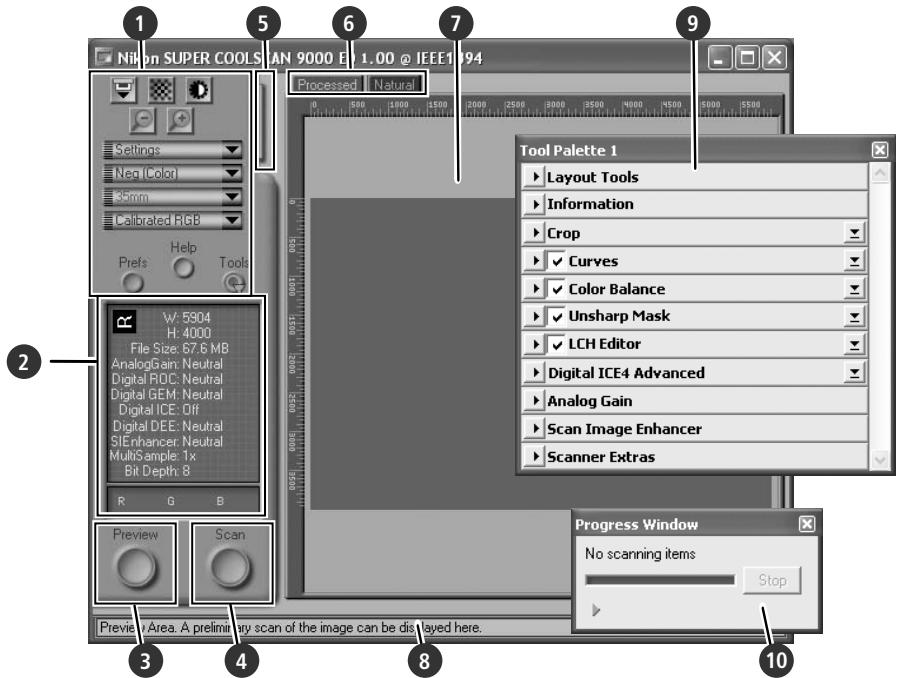Click the image orientation R icon

(124, 322)
